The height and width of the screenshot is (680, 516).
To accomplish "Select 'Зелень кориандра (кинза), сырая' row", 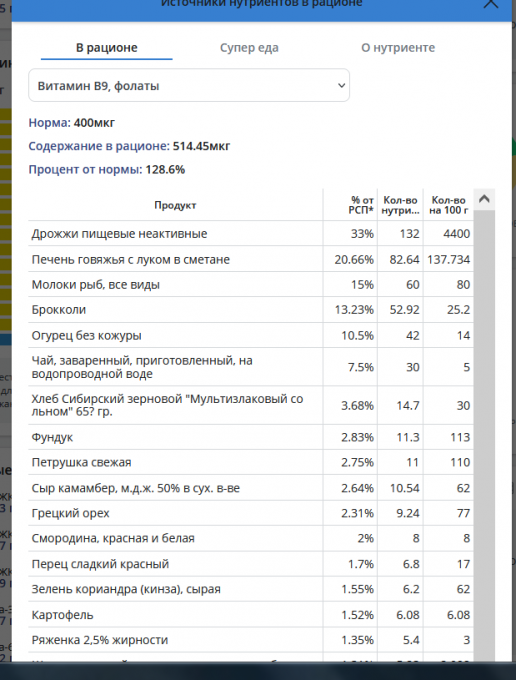I will point(251,589).
